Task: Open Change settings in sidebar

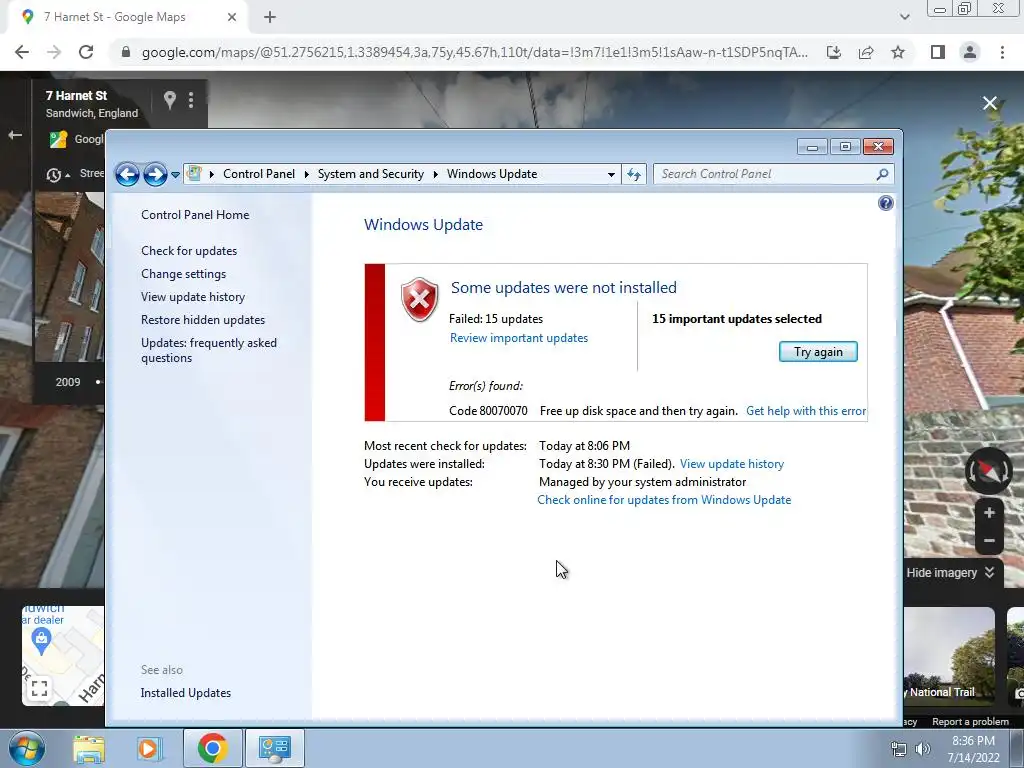Action: [184, 274]
